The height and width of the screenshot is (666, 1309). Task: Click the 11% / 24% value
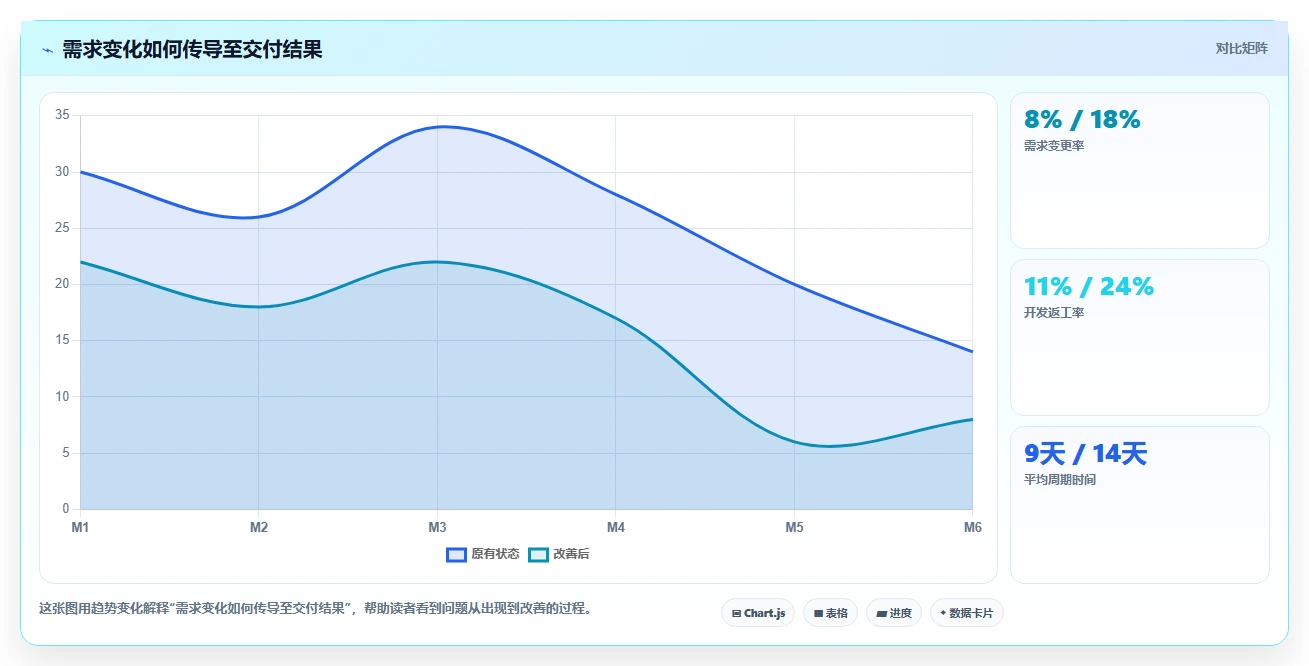(x=1089, y=287)
